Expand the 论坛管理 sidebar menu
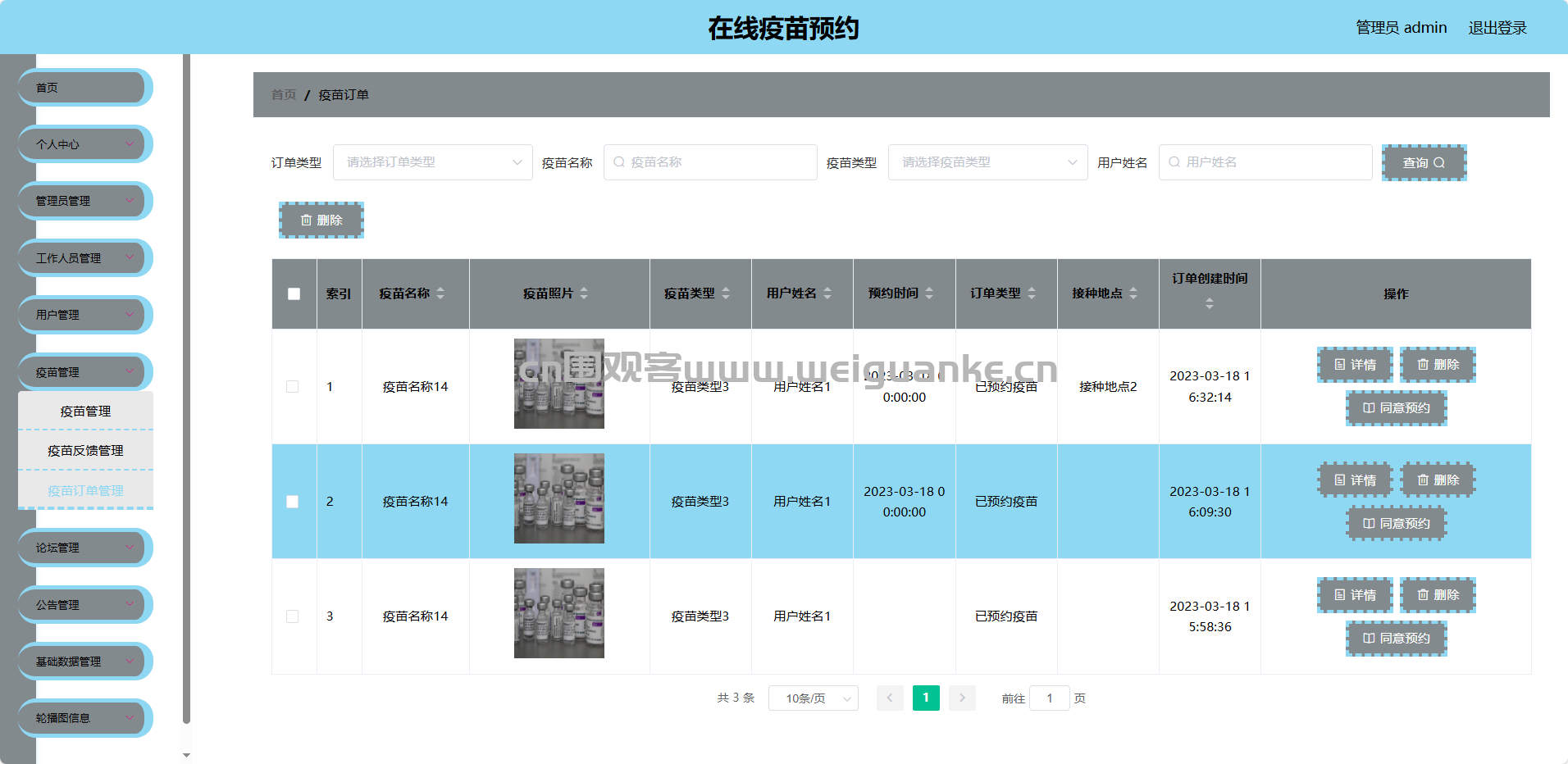 coord(84,548)
